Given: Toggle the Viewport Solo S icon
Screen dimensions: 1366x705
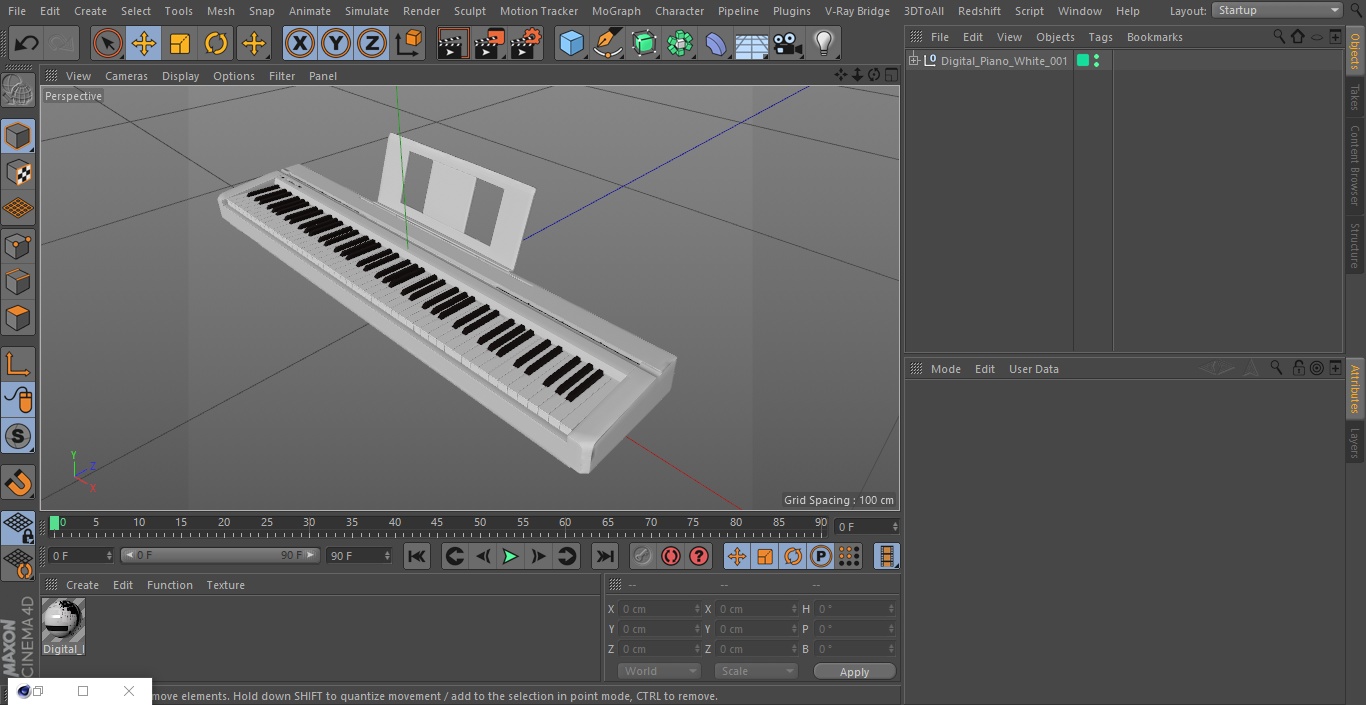Looking at the screenshot, I should pos(18,436).
